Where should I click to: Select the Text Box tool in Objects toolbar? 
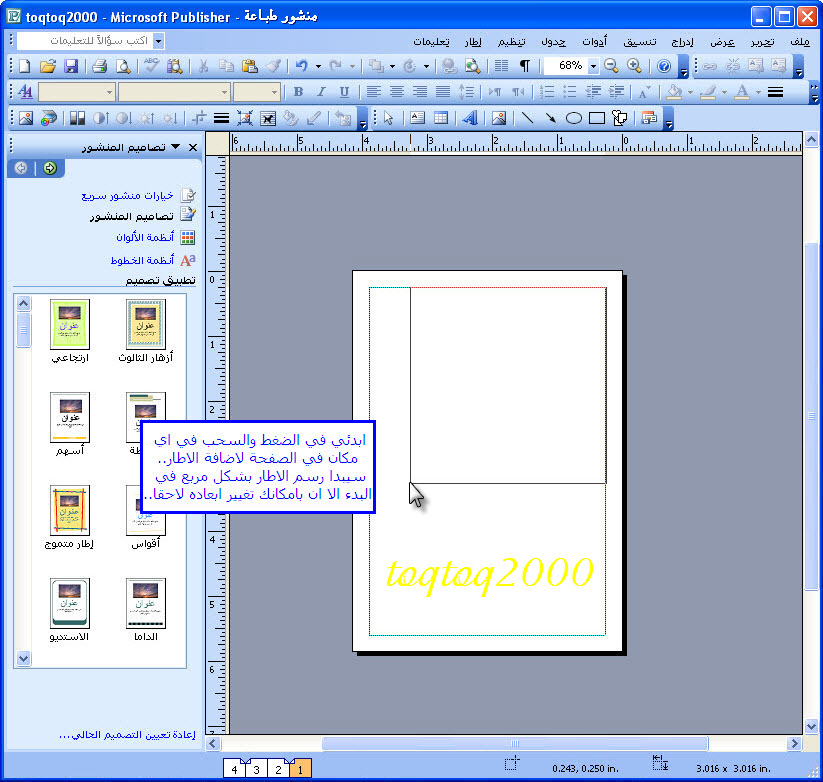pos(418,118)
